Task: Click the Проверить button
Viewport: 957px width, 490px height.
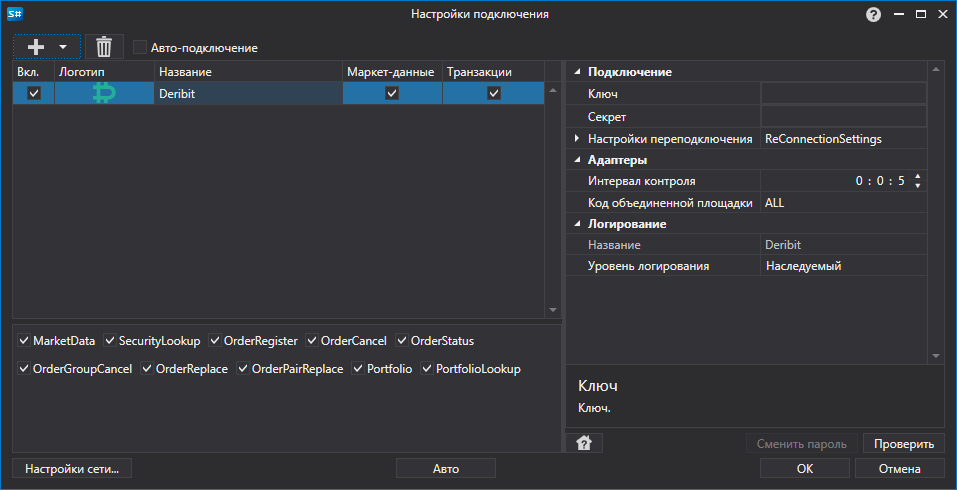Action: [x=904, y=444]
